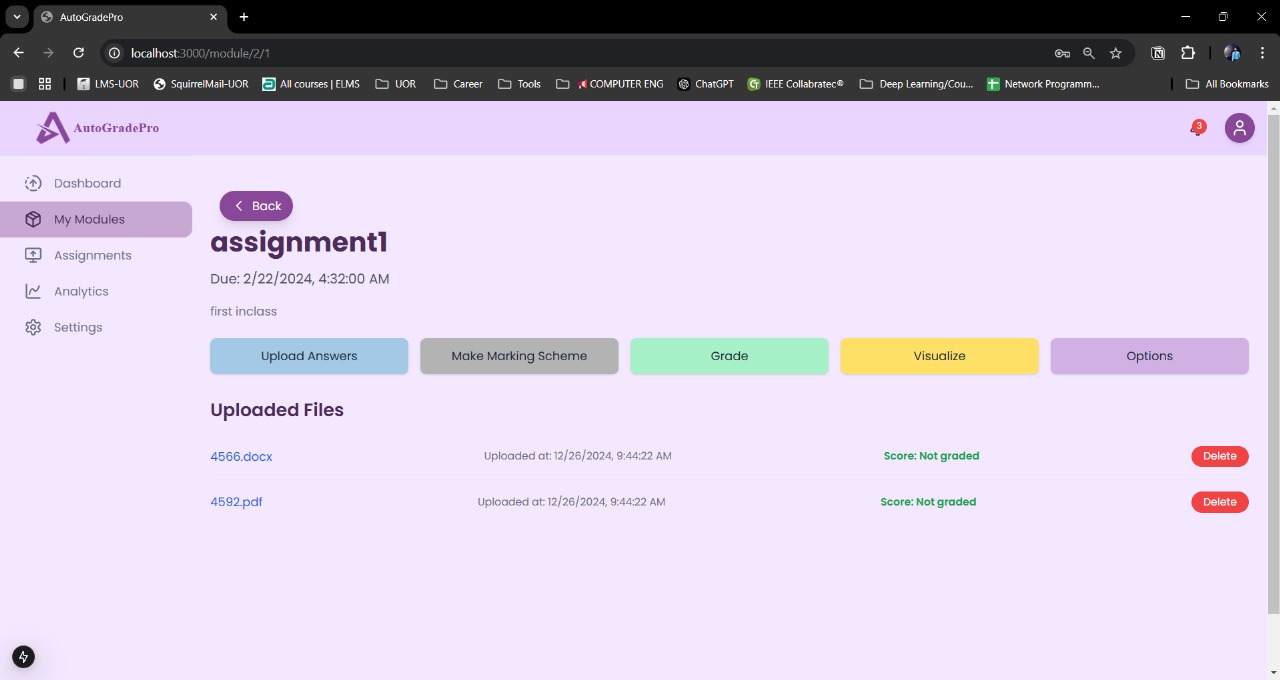Click the assignment1 heading text

coord(299,242)
